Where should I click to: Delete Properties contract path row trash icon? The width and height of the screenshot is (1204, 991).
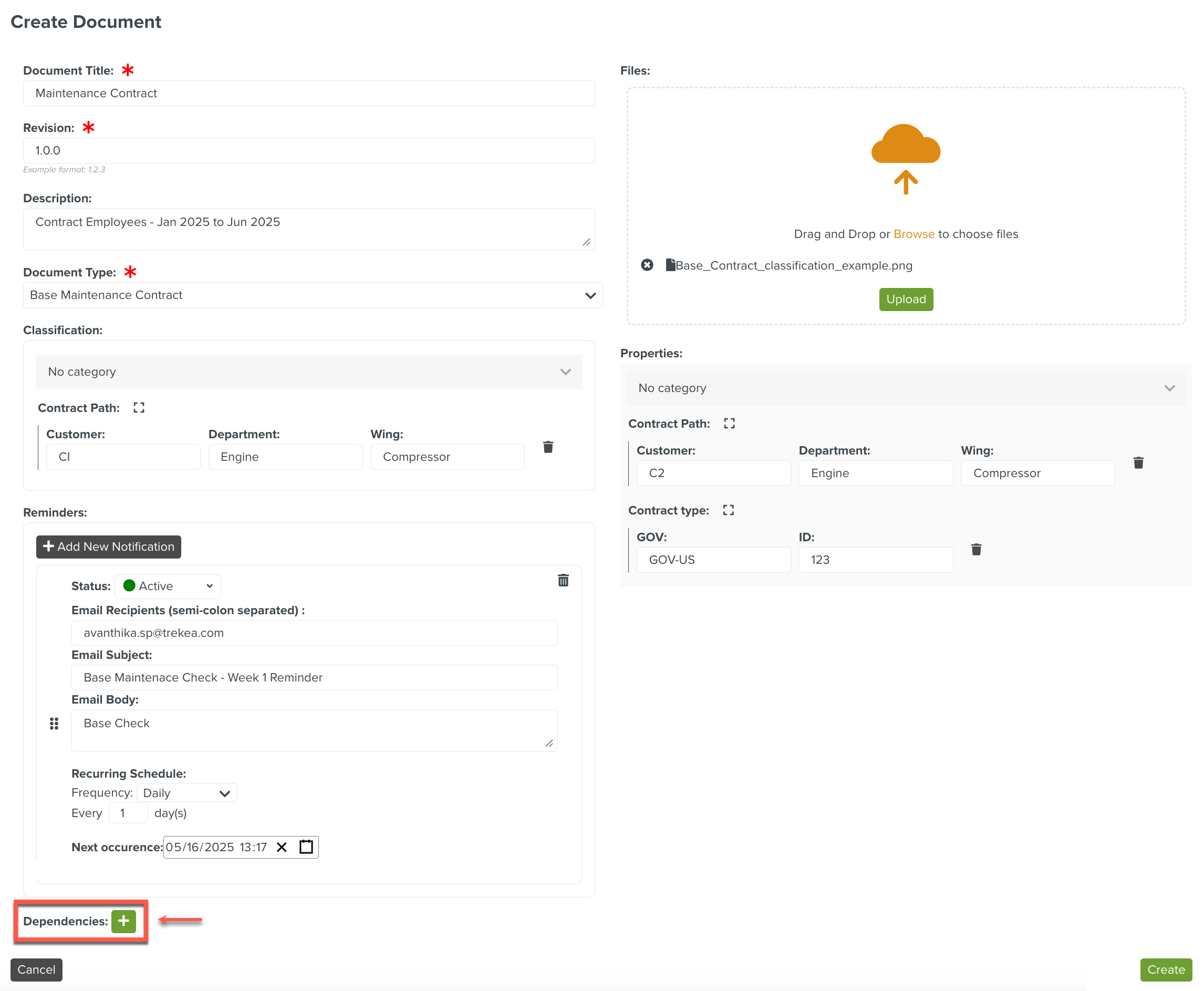pyautogui.click(x=1138, y=463)
